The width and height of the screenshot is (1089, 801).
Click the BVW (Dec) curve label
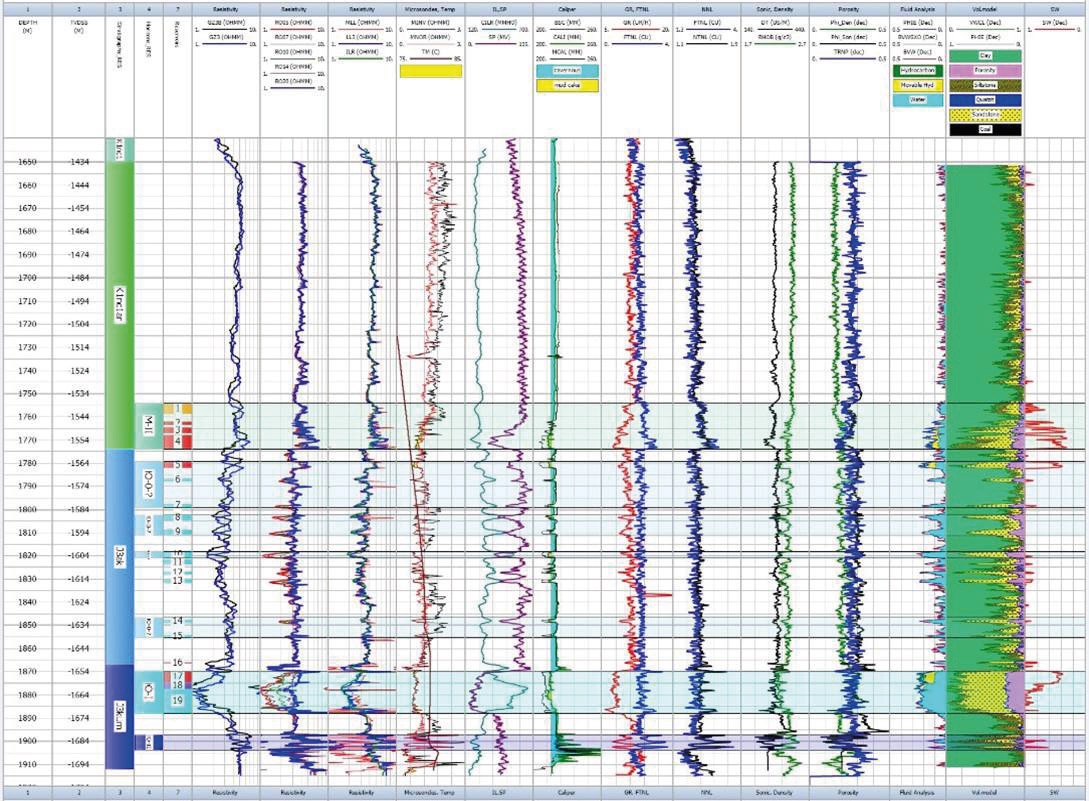click(917, 52)
